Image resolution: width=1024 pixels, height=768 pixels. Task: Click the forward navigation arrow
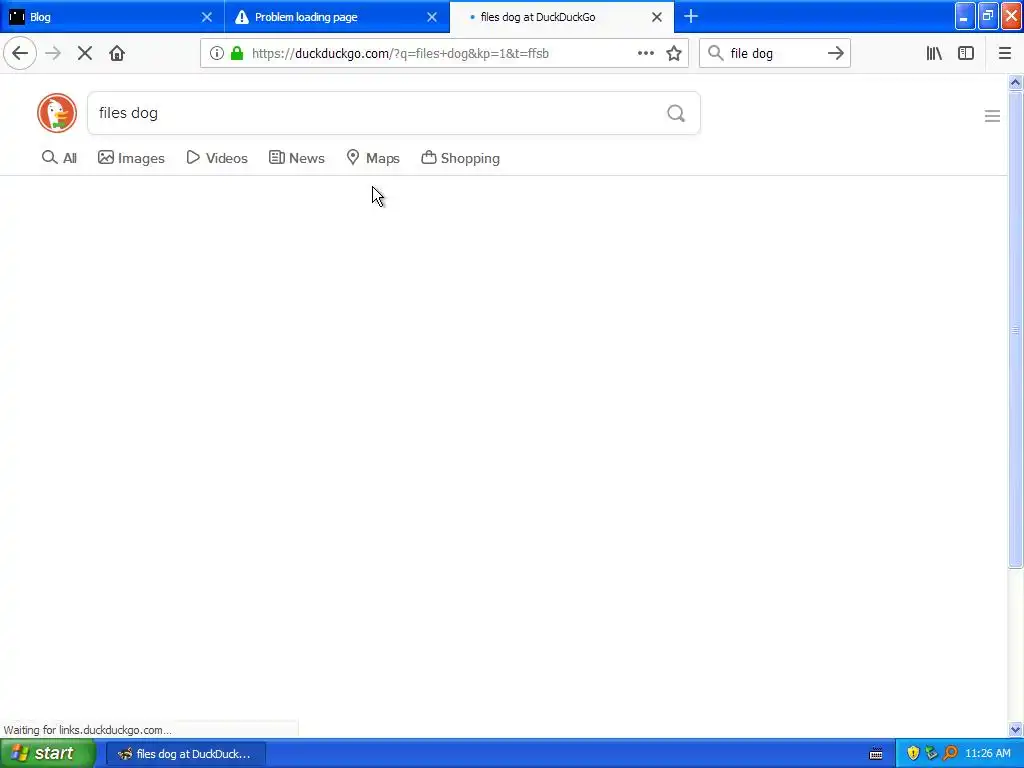53,54
